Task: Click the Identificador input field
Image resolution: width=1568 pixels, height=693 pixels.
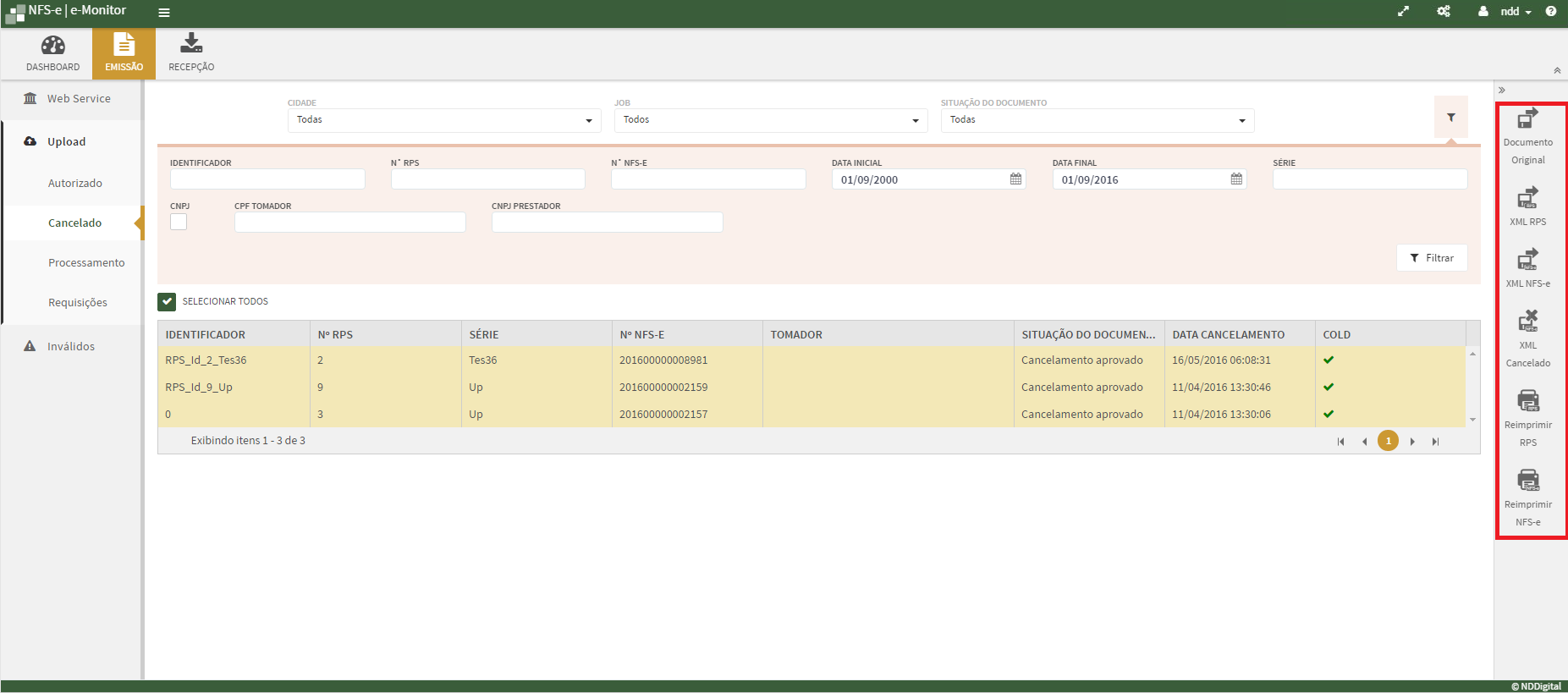Action: [x=267, y=179]
